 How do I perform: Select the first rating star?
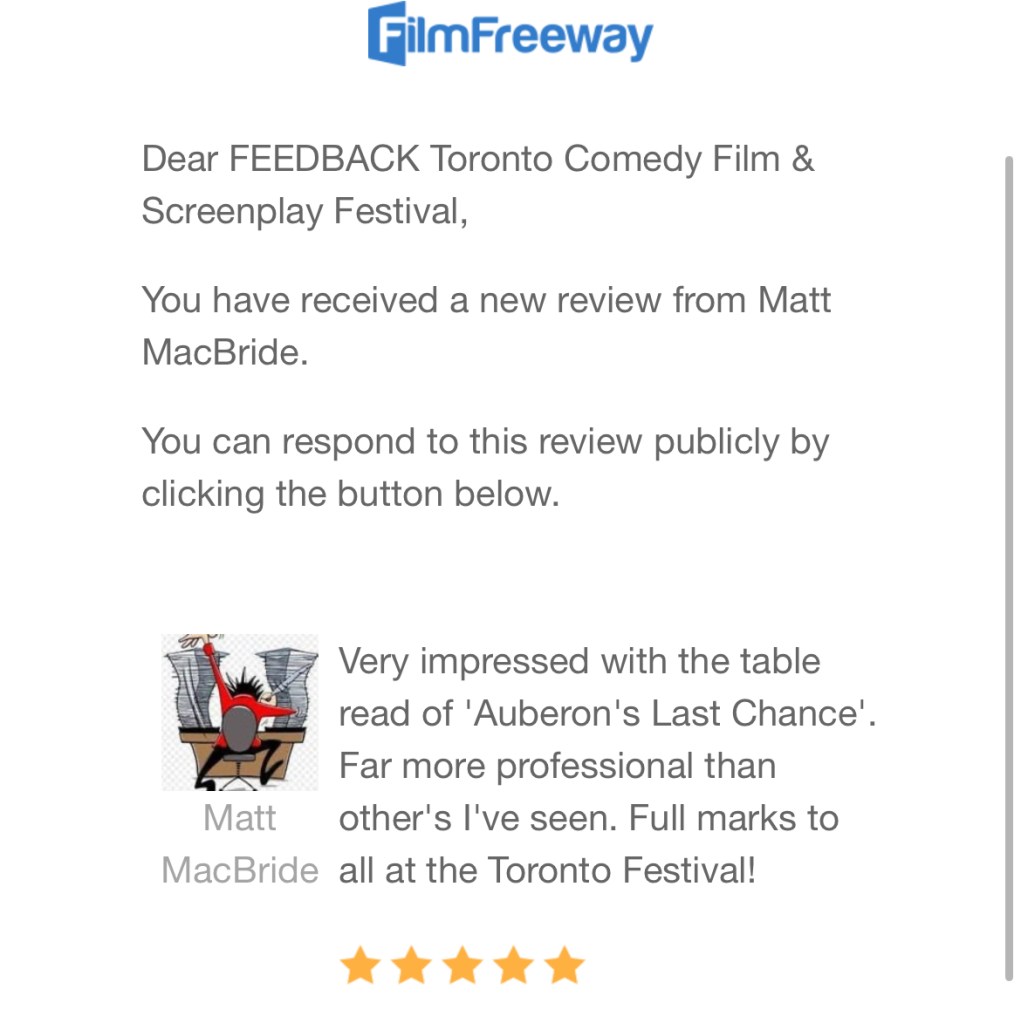(x=359, y=966)
